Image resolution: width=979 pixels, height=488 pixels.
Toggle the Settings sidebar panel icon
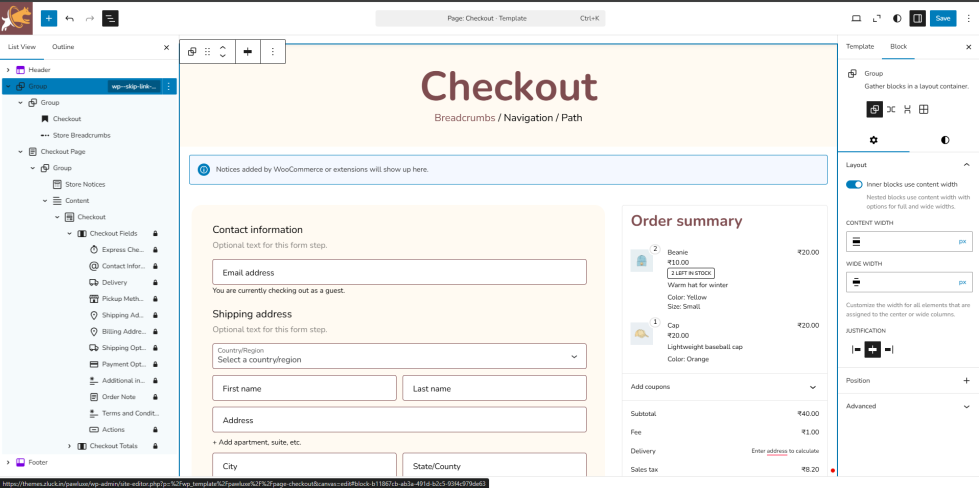pos(917,18)
